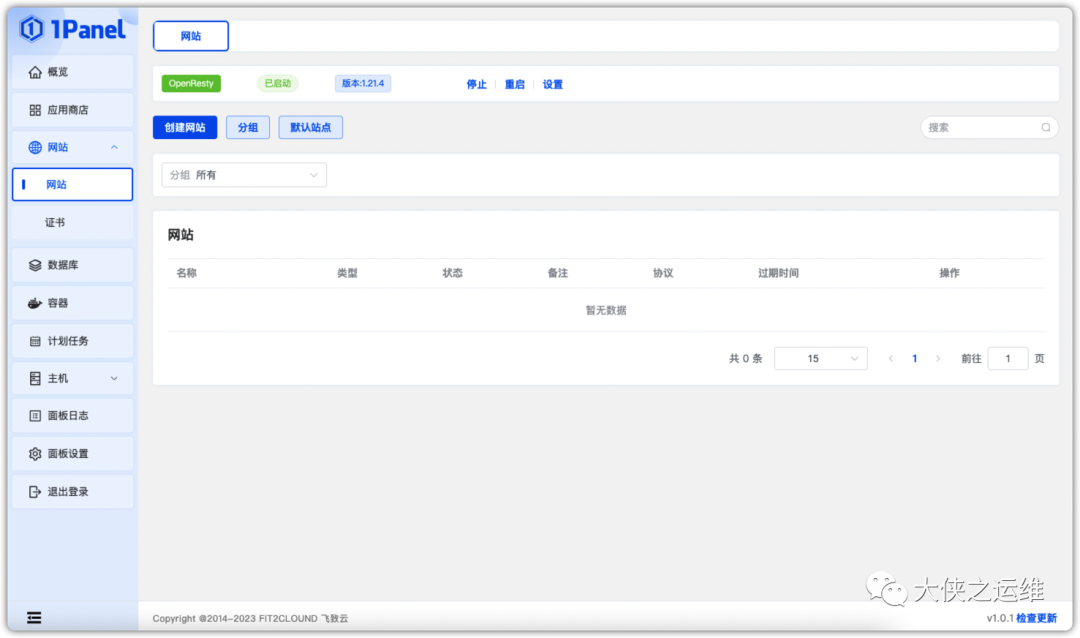
Task: Expand the 主机 sidebar menu chevron
Action: tap(114, 378)
